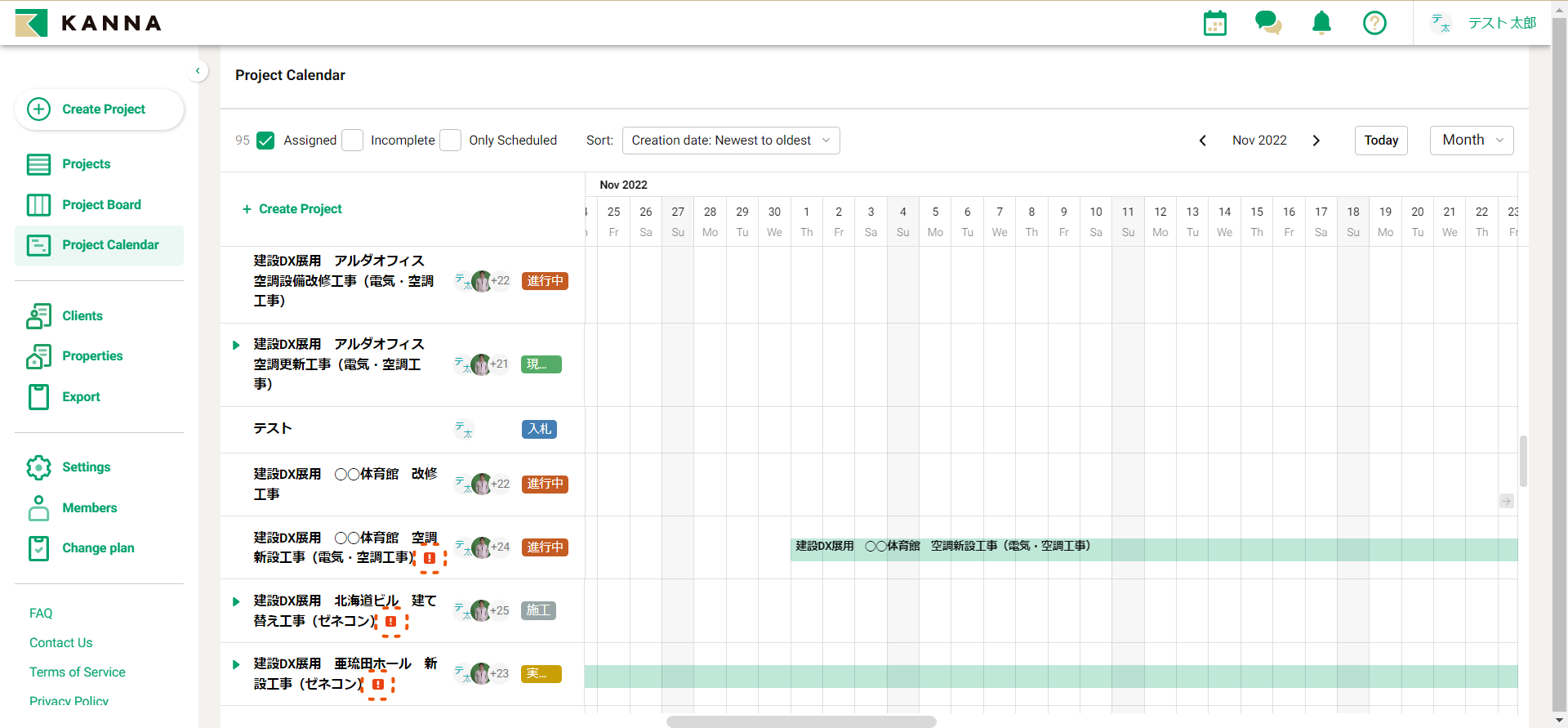Open the notifications bell

coord(1321,23)
